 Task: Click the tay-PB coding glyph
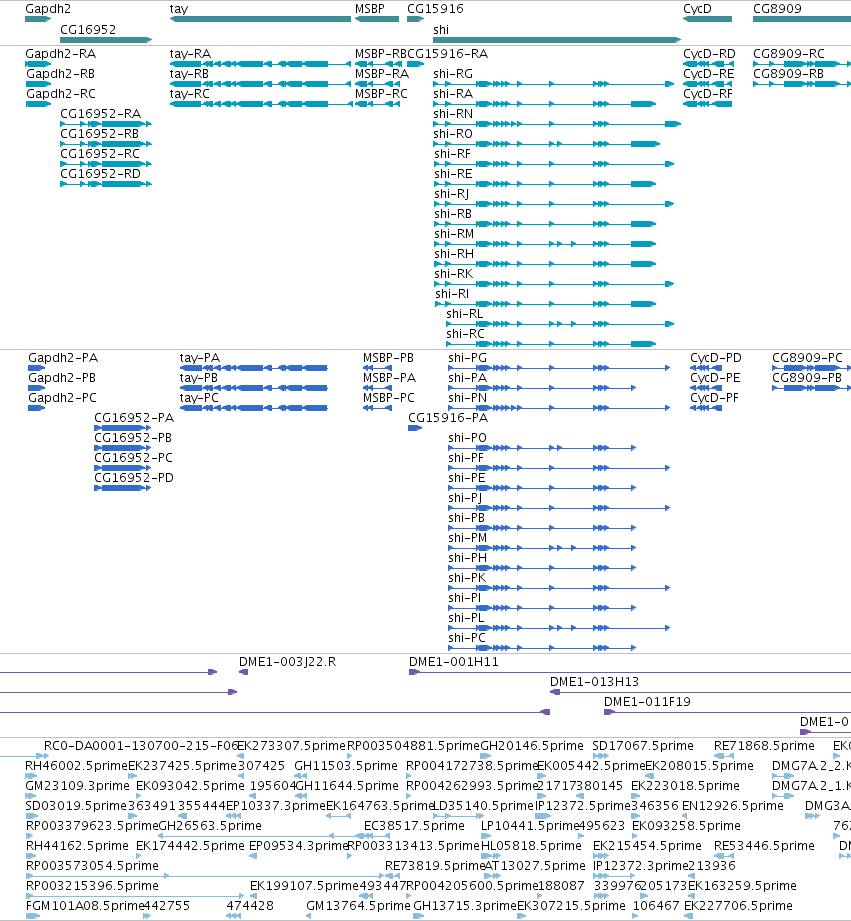[x=254, y=388]
